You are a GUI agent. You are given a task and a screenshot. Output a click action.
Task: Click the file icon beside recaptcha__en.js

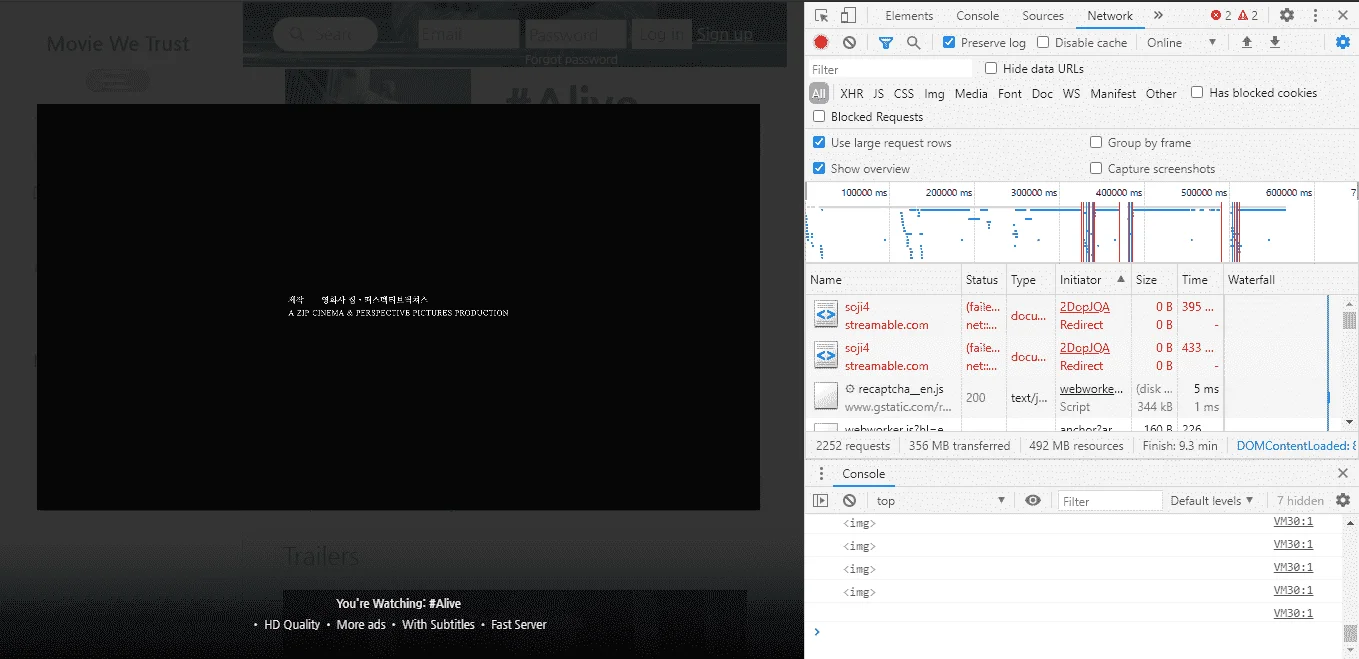[825, 396]
